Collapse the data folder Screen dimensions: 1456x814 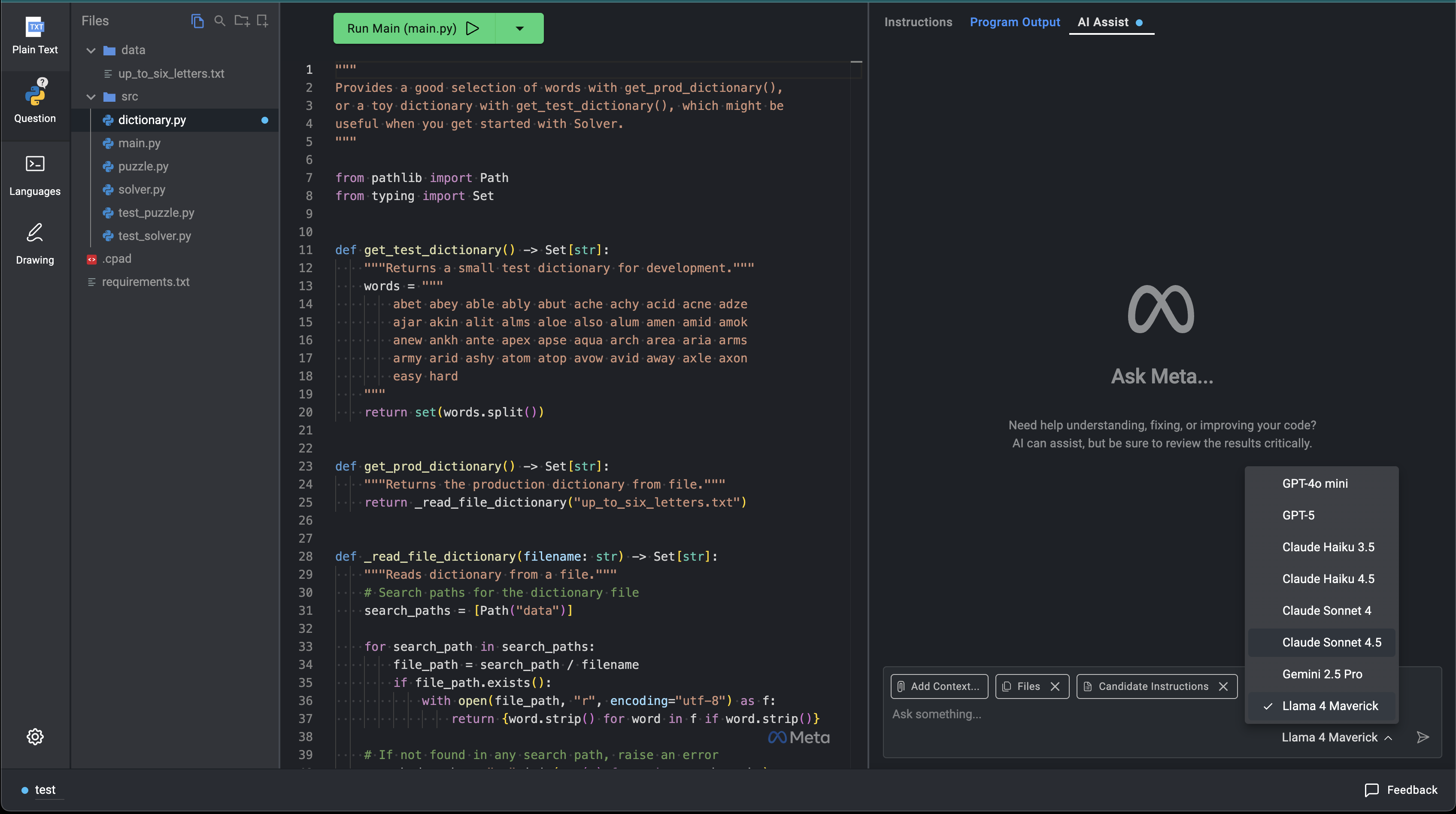point(91,50)
